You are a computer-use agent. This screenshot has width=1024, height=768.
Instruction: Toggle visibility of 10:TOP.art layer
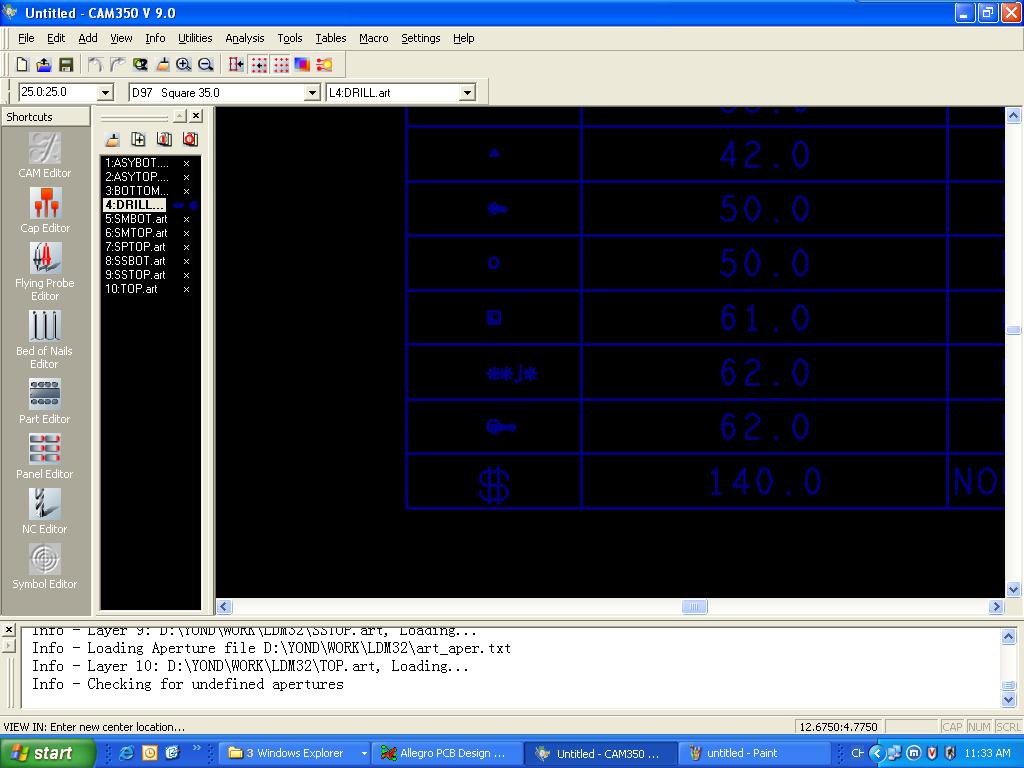186,289
